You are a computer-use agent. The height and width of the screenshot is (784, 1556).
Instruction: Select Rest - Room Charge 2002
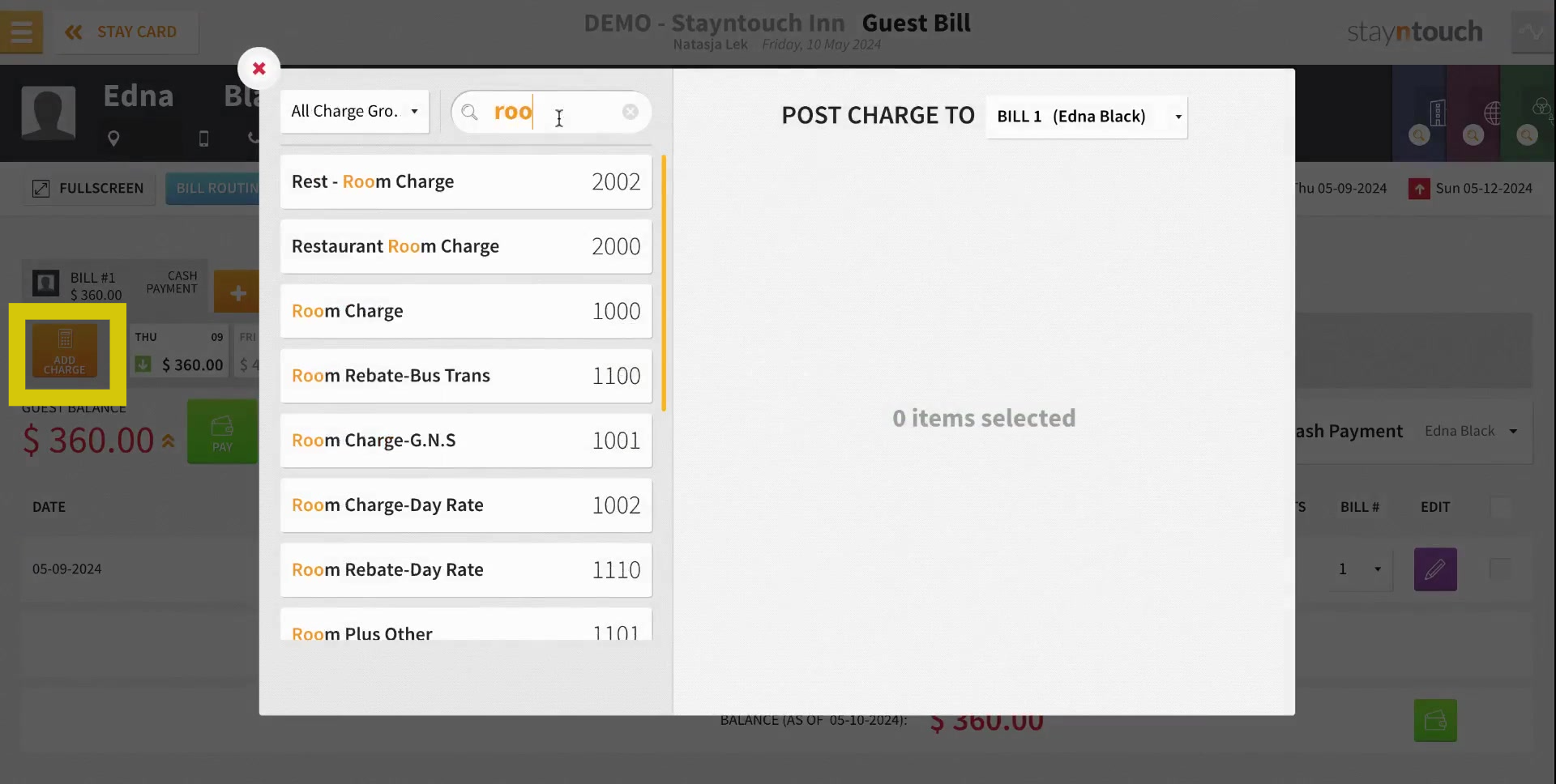[466, 181]
